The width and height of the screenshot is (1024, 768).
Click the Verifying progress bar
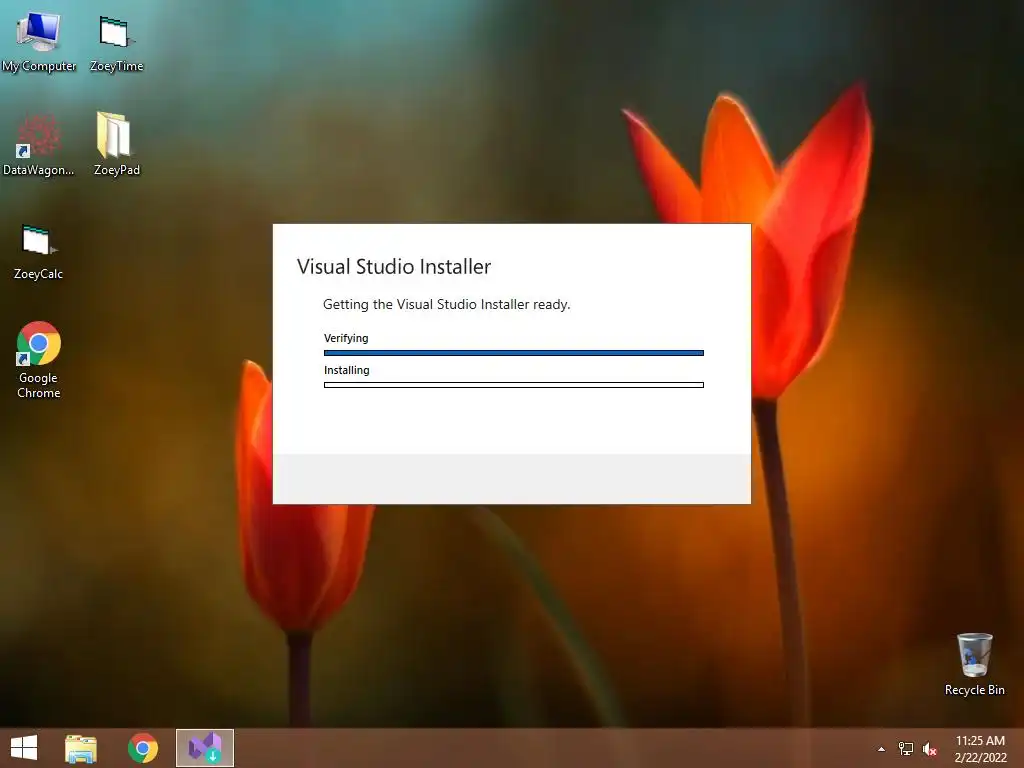pos(514,353)
